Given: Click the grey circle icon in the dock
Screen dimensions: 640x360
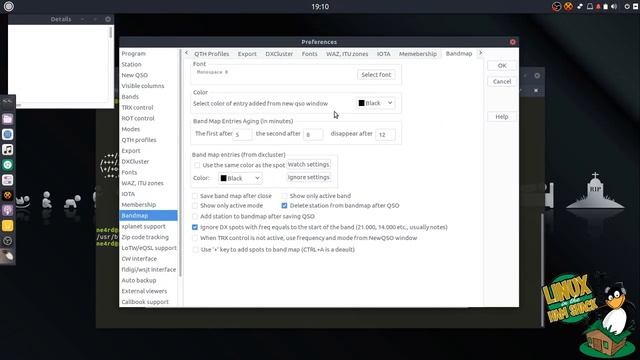Looking at the screenshot, I should point(7,241).
